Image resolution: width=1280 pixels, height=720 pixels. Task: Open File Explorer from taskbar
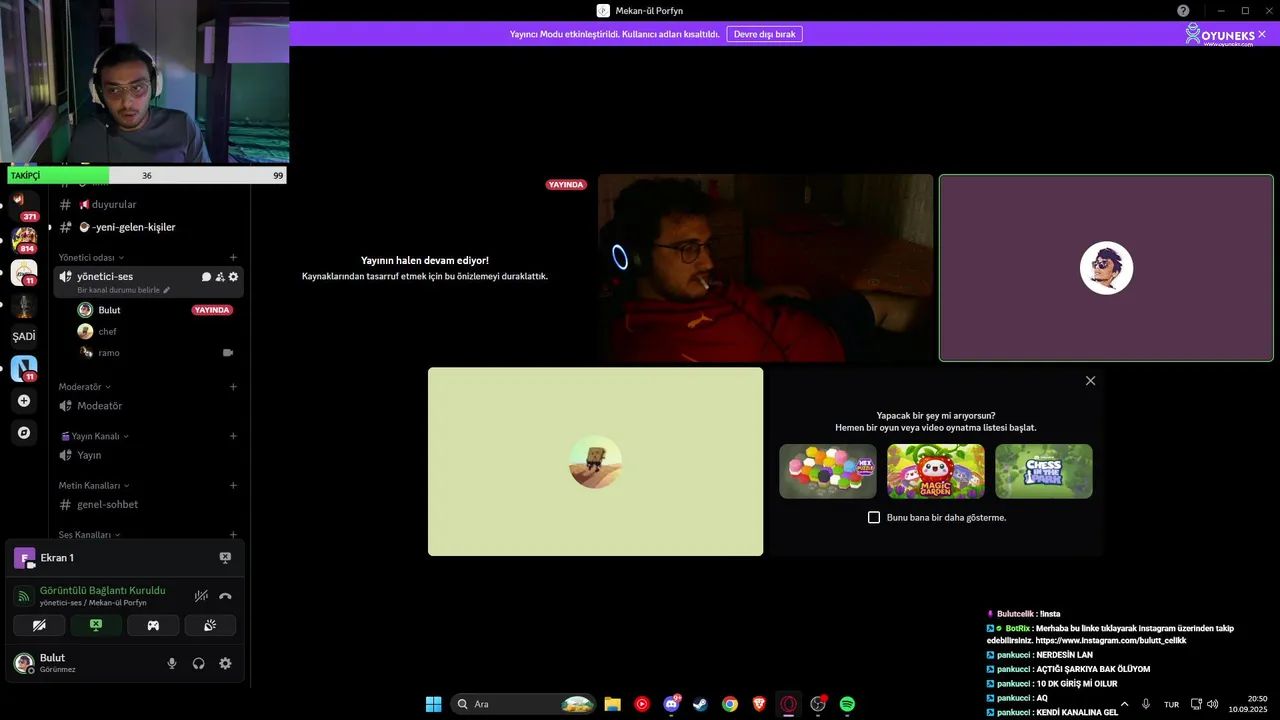tap(612, 704)
